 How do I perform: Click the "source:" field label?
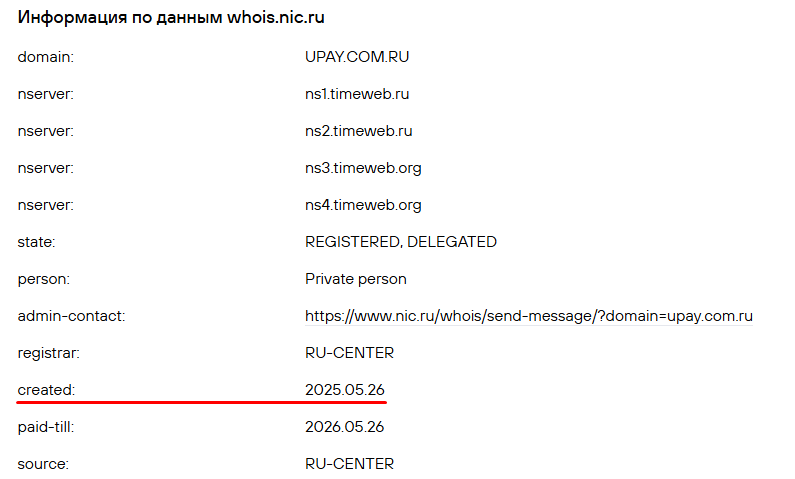(x=43, y=464)
